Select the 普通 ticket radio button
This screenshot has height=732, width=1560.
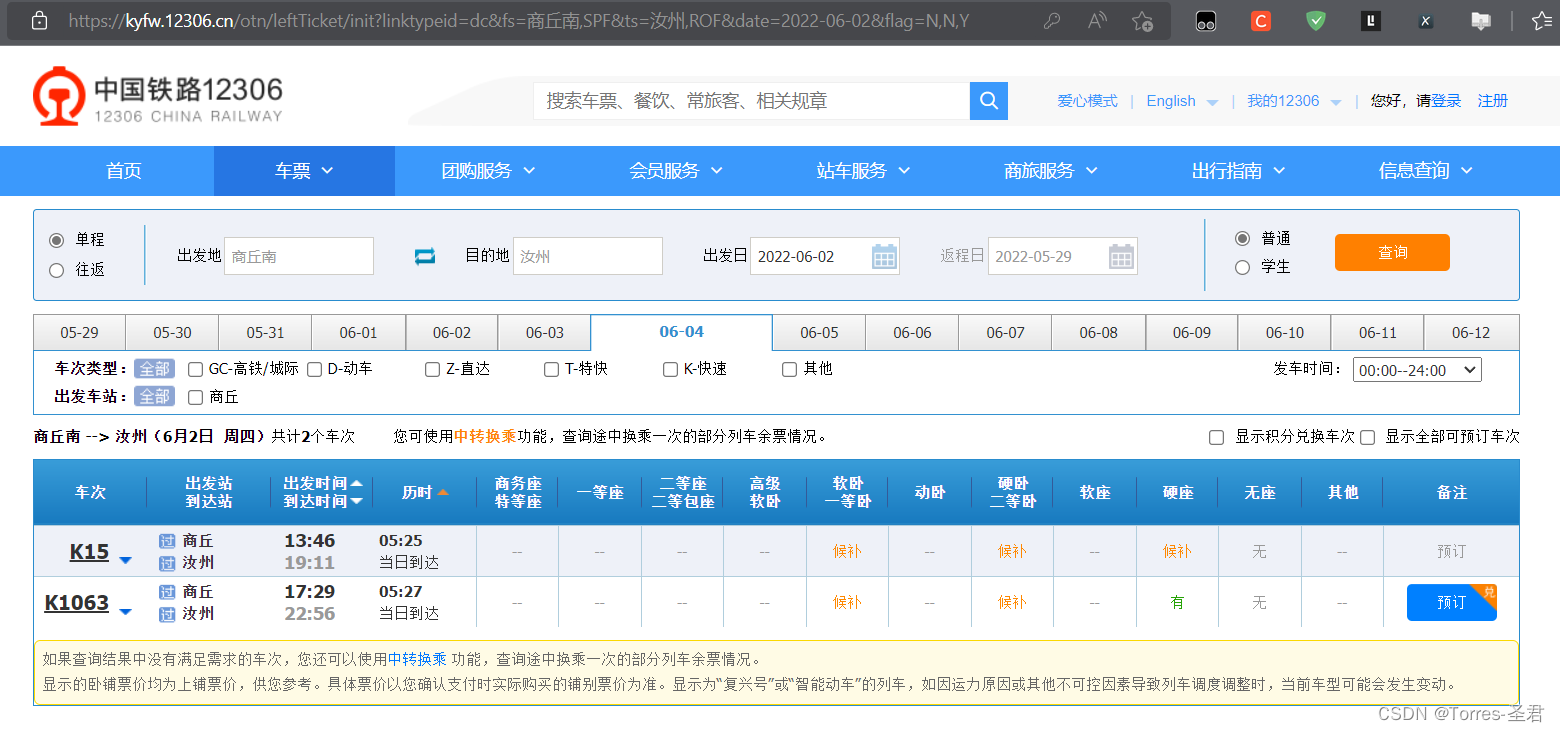click(x=1242, y=239)
